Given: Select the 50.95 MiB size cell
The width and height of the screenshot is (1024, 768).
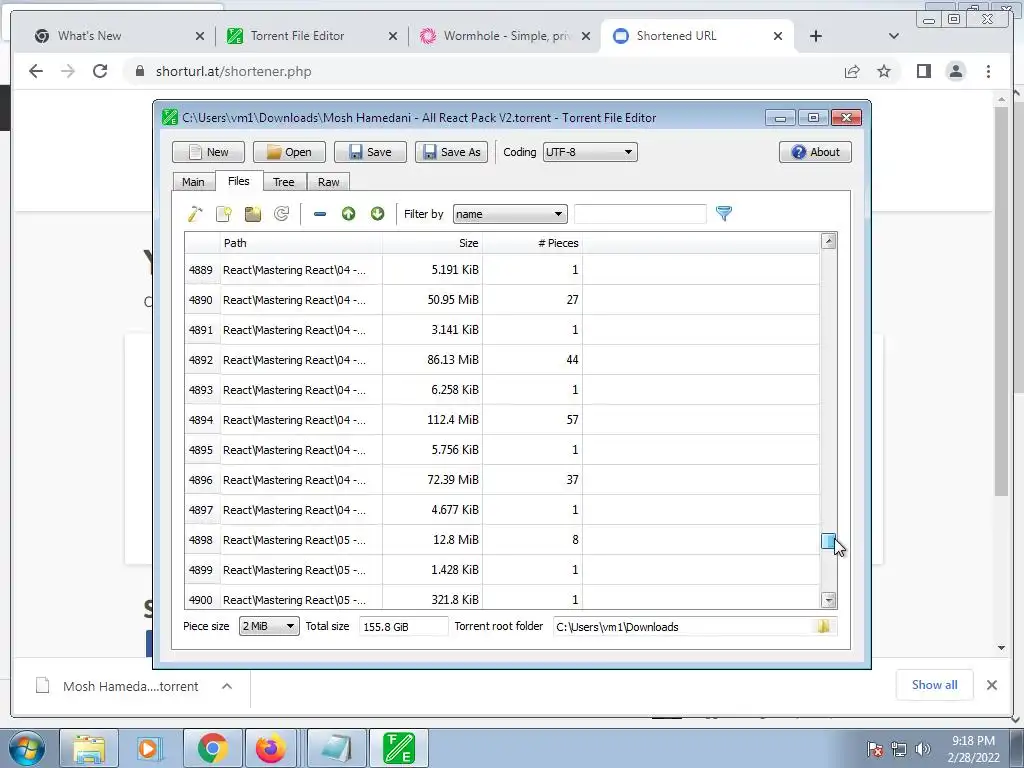Looking at the screenshot, I should 432,300.
